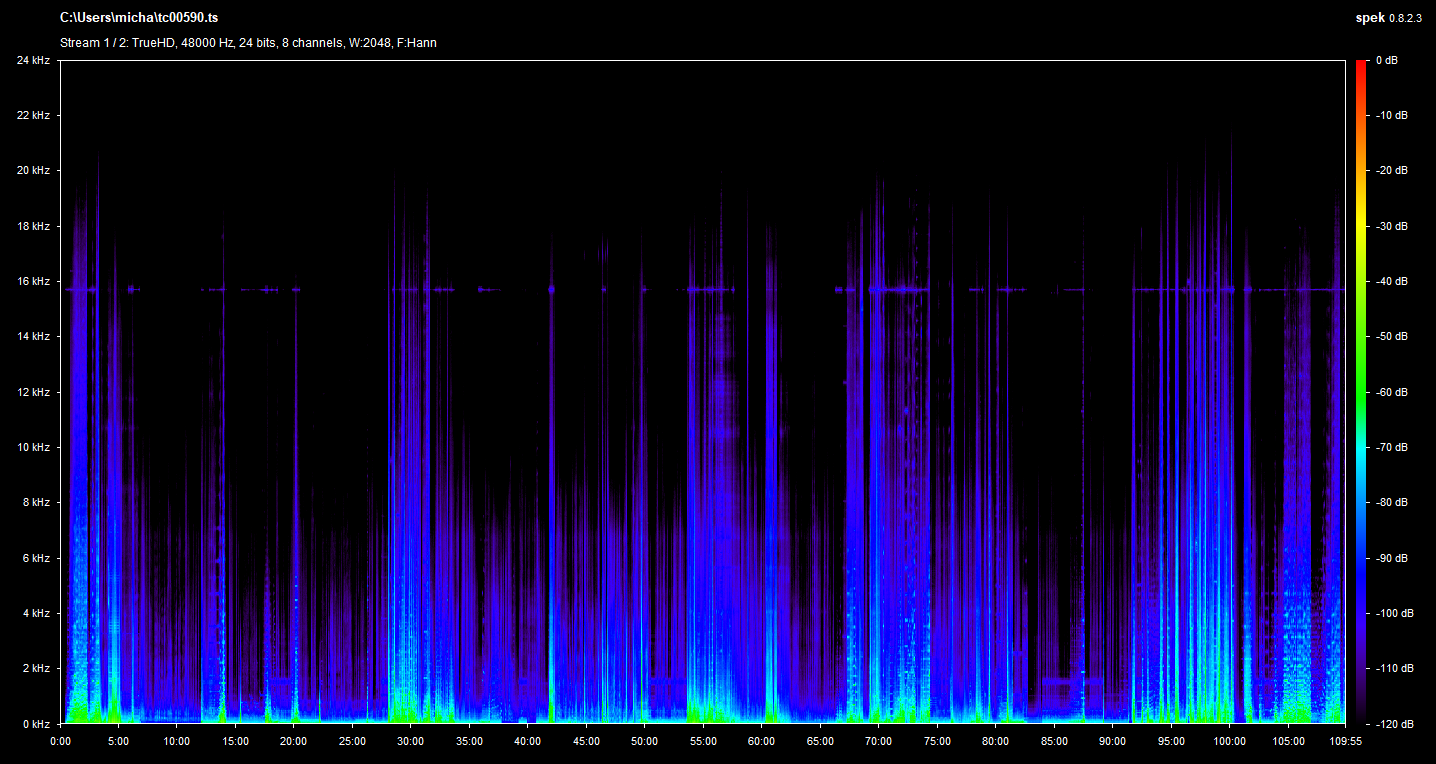Viewport: 1436px width, 764px height.
Task: Select the 8 kHz frequency axis label
Action: pyautogui.click(x=35, y=503)
